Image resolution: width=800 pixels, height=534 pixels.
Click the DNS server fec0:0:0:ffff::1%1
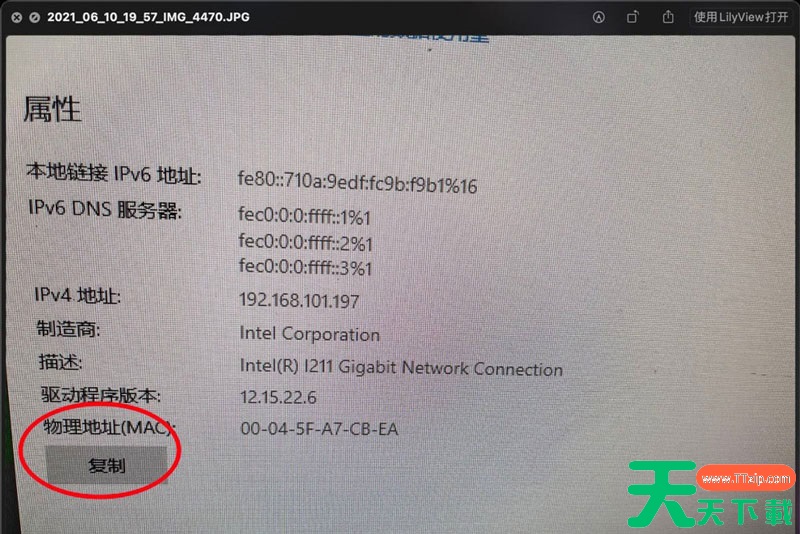(x=304, y=215)
